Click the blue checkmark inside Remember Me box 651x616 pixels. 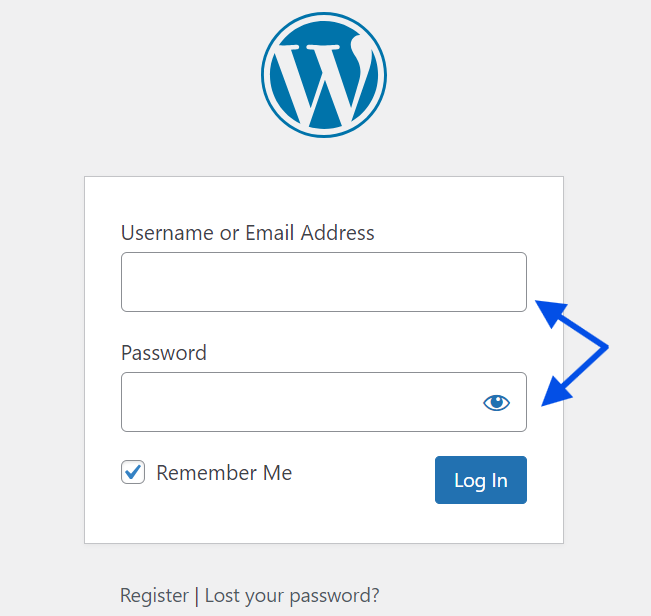133,472
